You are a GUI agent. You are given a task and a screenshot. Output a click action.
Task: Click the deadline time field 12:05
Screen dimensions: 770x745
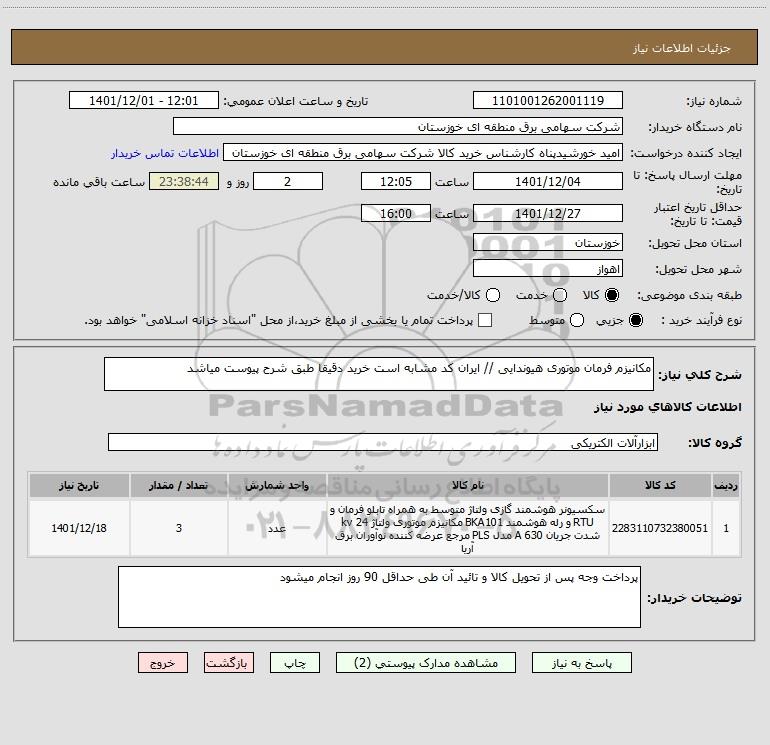click(396, 181)
